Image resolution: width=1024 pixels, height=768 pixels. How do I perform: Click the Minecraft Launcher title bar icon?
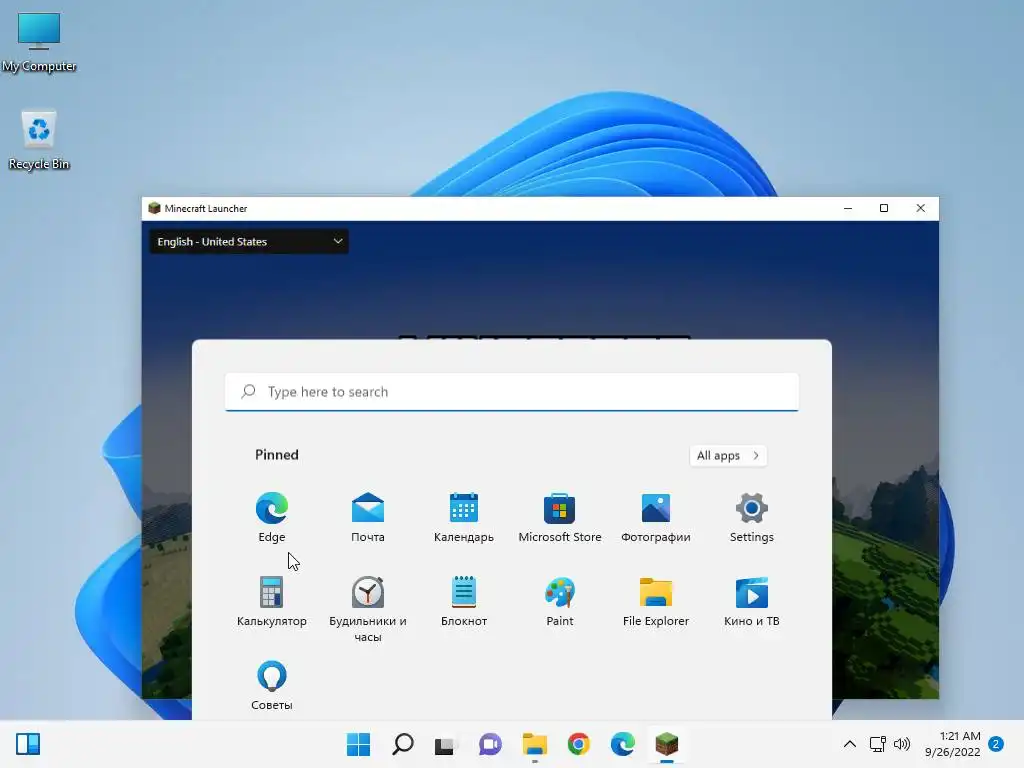point(154,208)
